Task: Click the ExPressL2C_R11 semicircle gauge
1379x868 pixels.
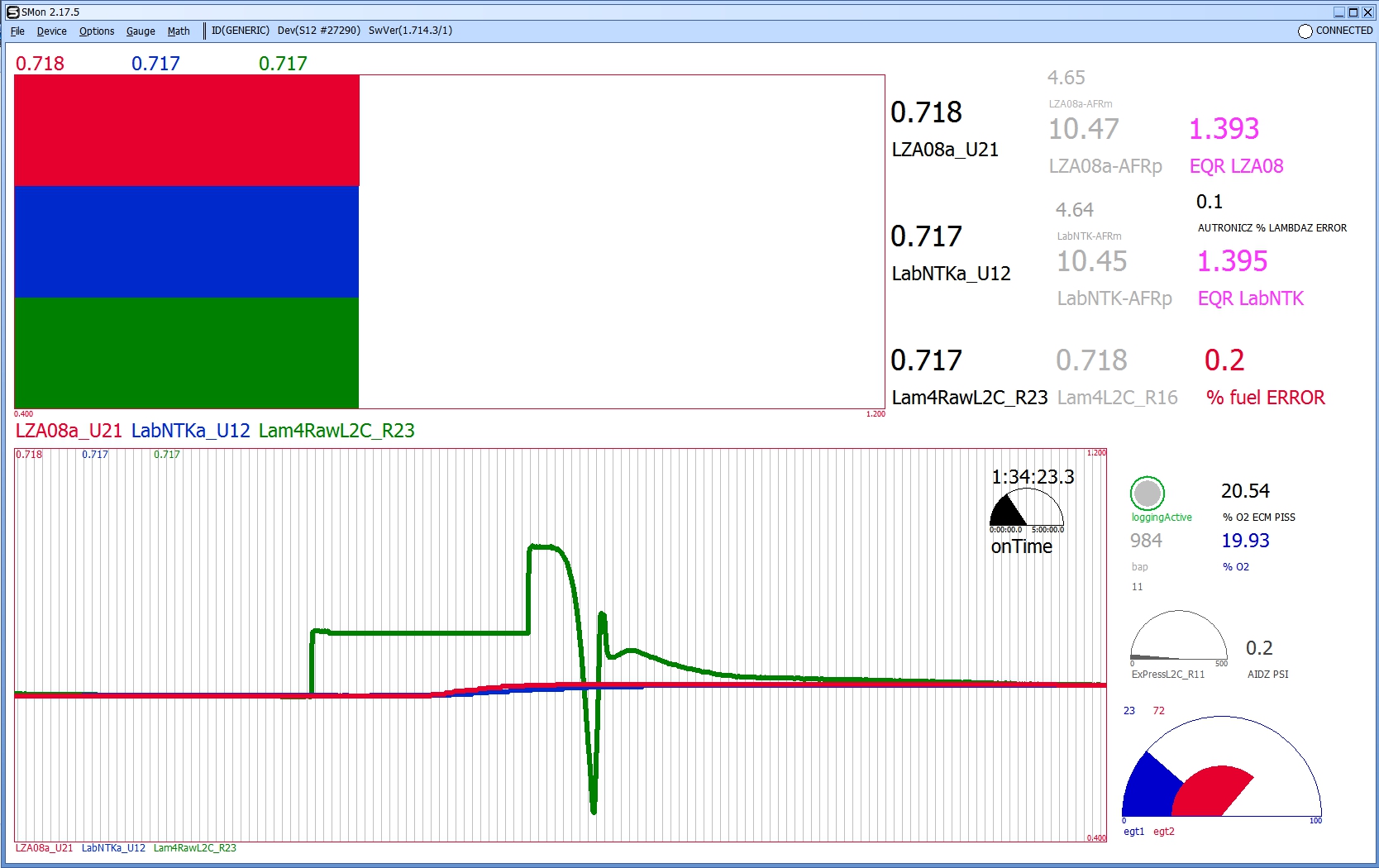Action: tap(1178, 638)
